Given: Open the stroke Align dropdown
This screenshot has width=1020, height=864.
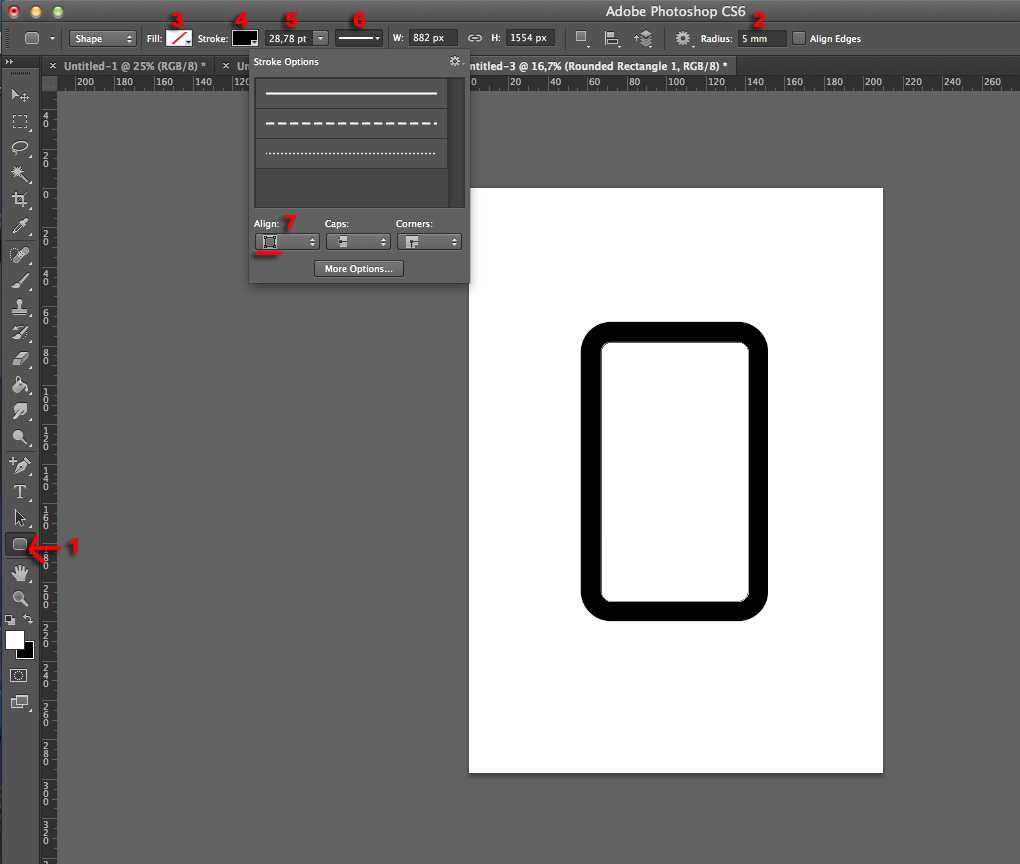Looking at the screenshot, I should (x=287, y=242).
